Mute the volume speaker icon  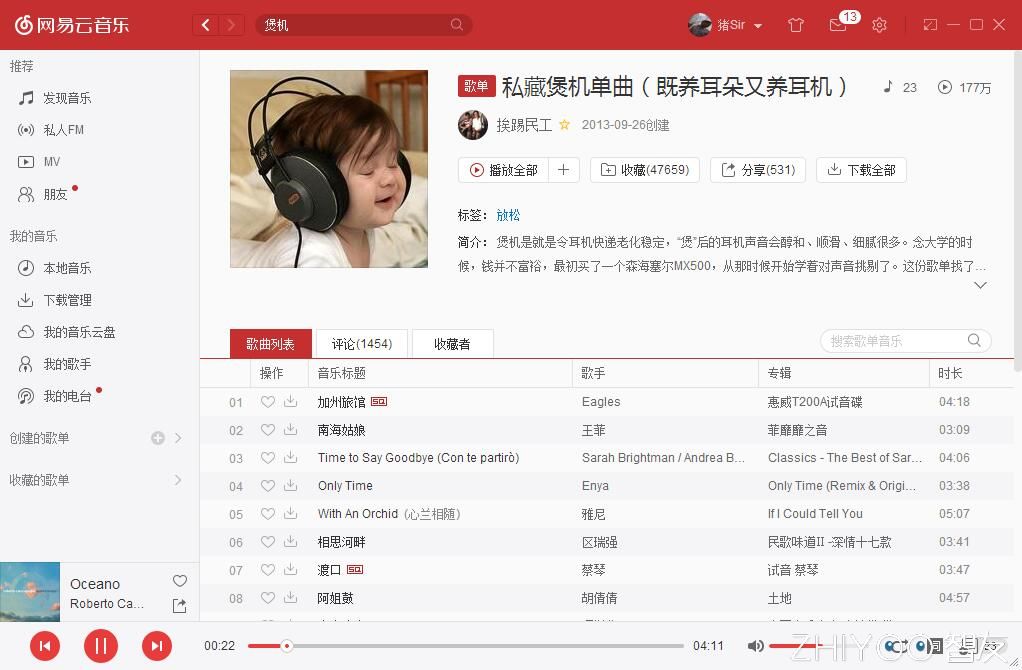point(756,646)
